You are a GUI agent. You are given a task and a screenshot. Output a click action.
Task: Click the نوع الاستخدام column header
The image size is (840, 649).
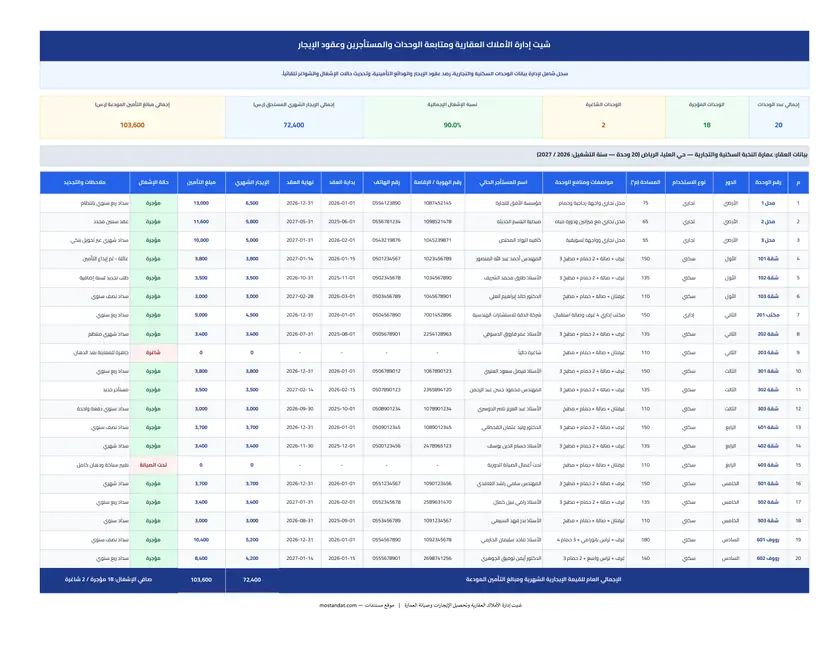[x=689, y=183]
